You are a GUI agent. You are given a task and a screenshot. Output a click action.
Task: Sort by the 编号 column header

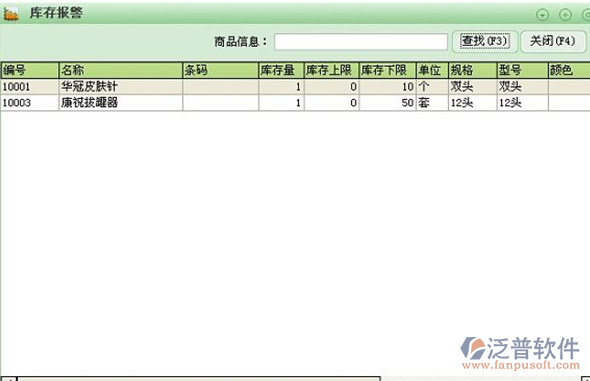click(x=30, y=70)
